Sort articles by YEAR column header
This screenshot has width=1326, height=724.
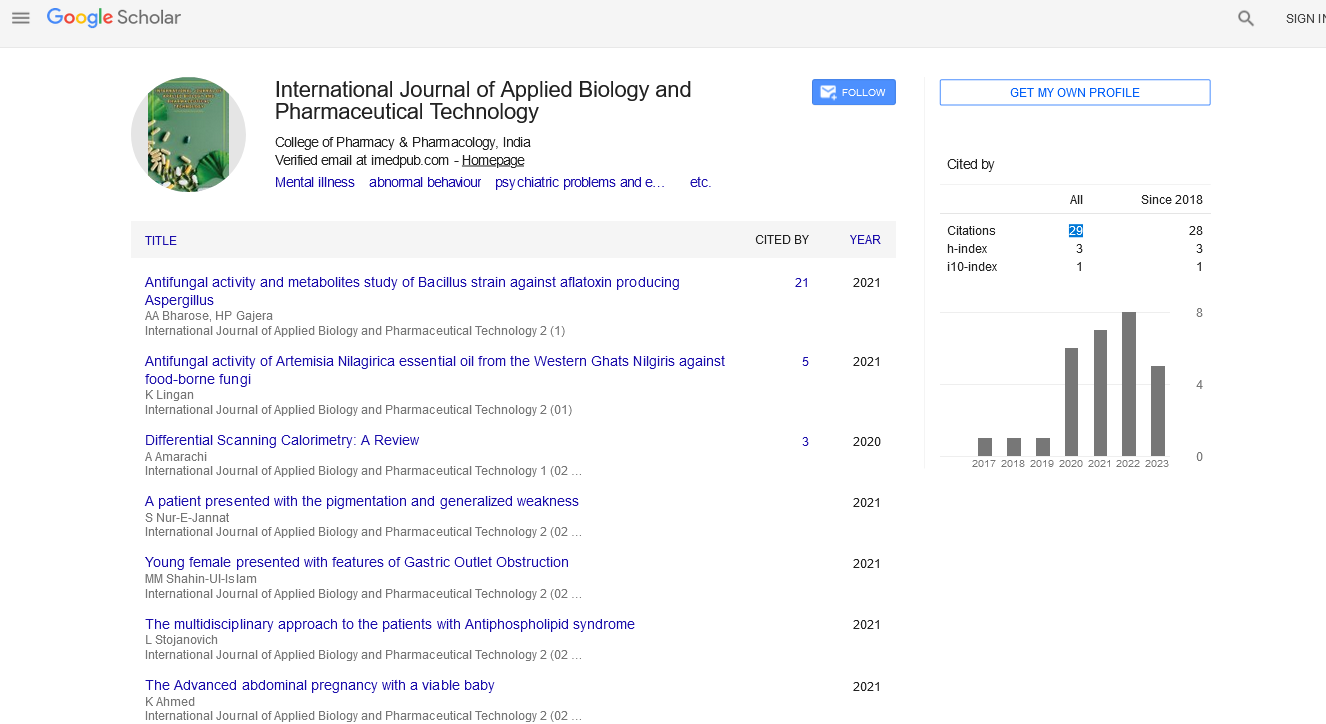(x=865, y=240)
